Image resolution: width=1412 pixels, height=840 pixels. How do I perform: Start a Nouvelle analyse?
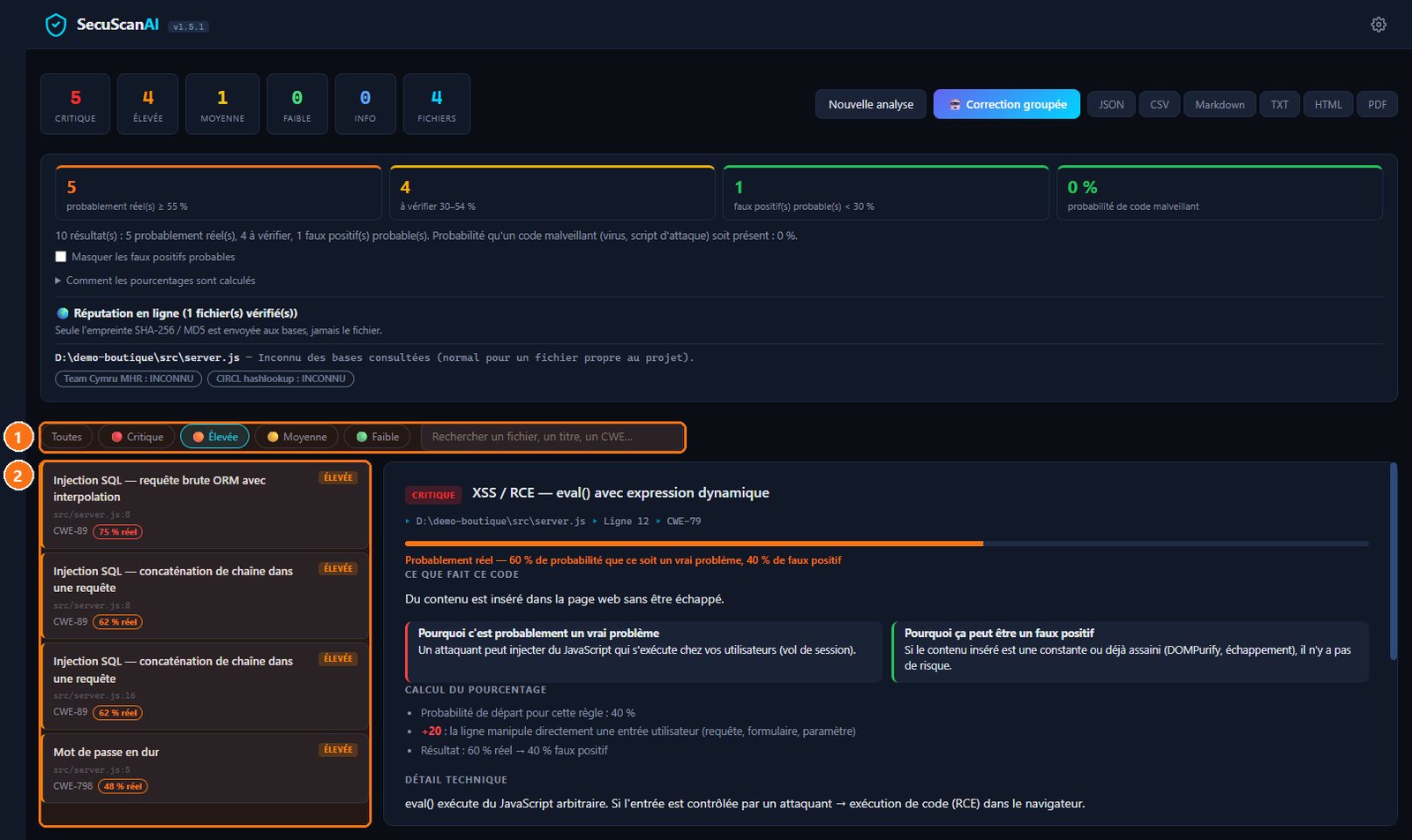pos(871,104)
